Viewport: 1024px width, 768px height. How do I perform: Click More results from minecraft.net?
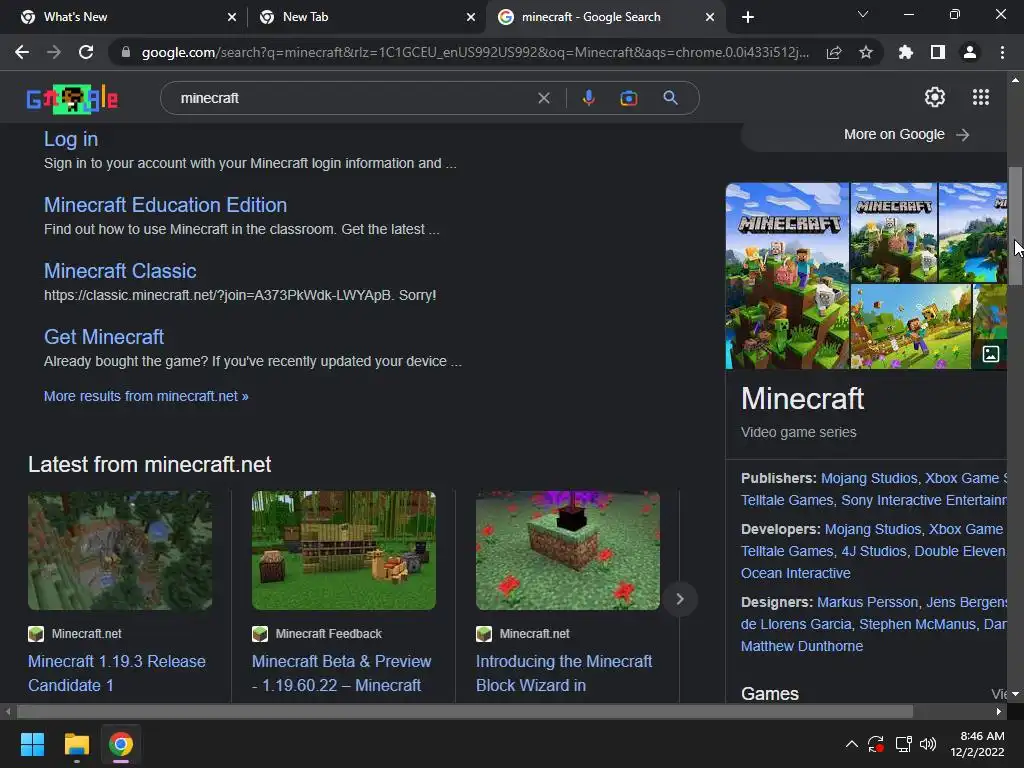click(x=146, y=396)
